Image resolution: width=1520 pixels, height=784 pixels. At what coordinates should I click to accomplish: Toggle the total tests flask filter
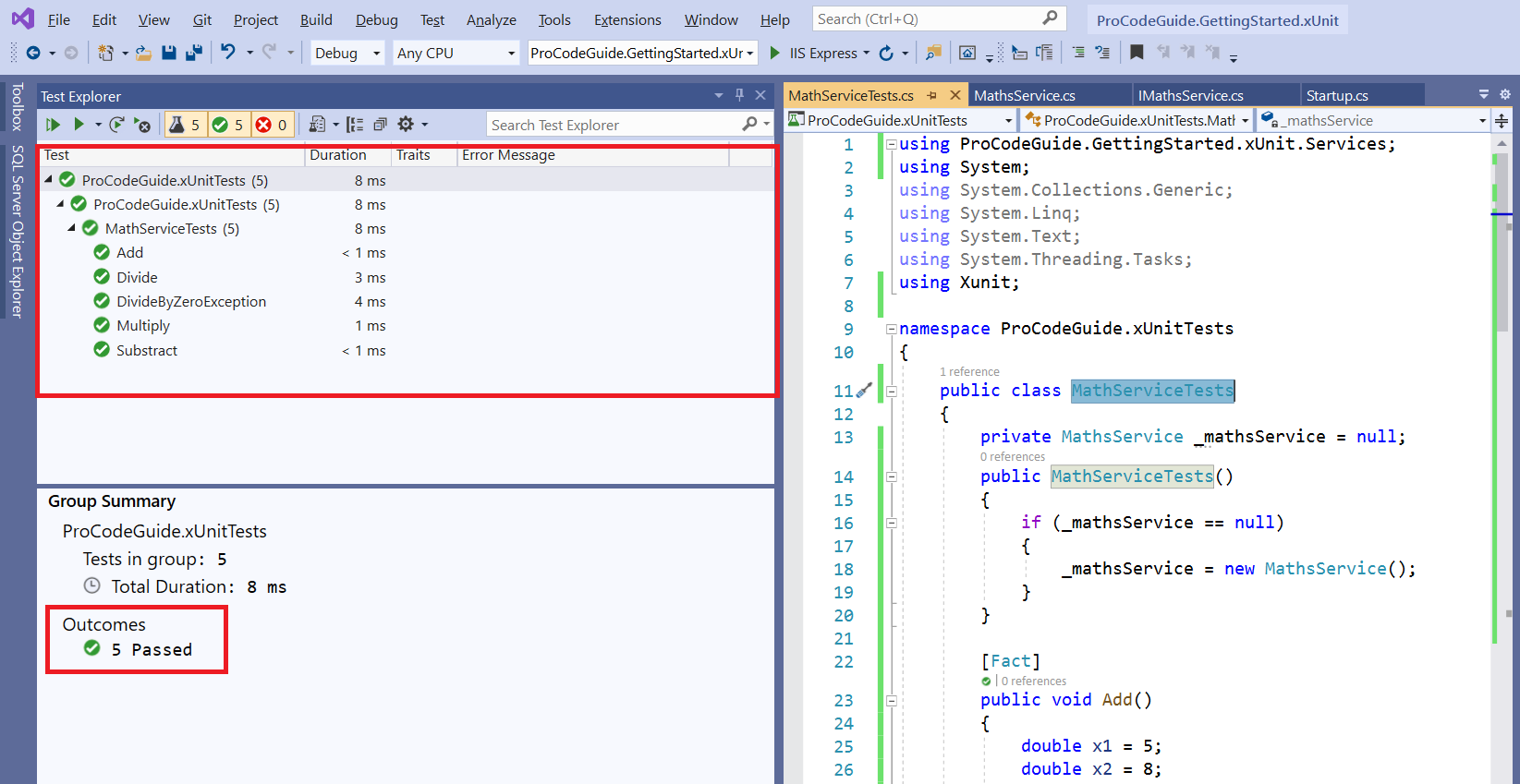[185, 125]
